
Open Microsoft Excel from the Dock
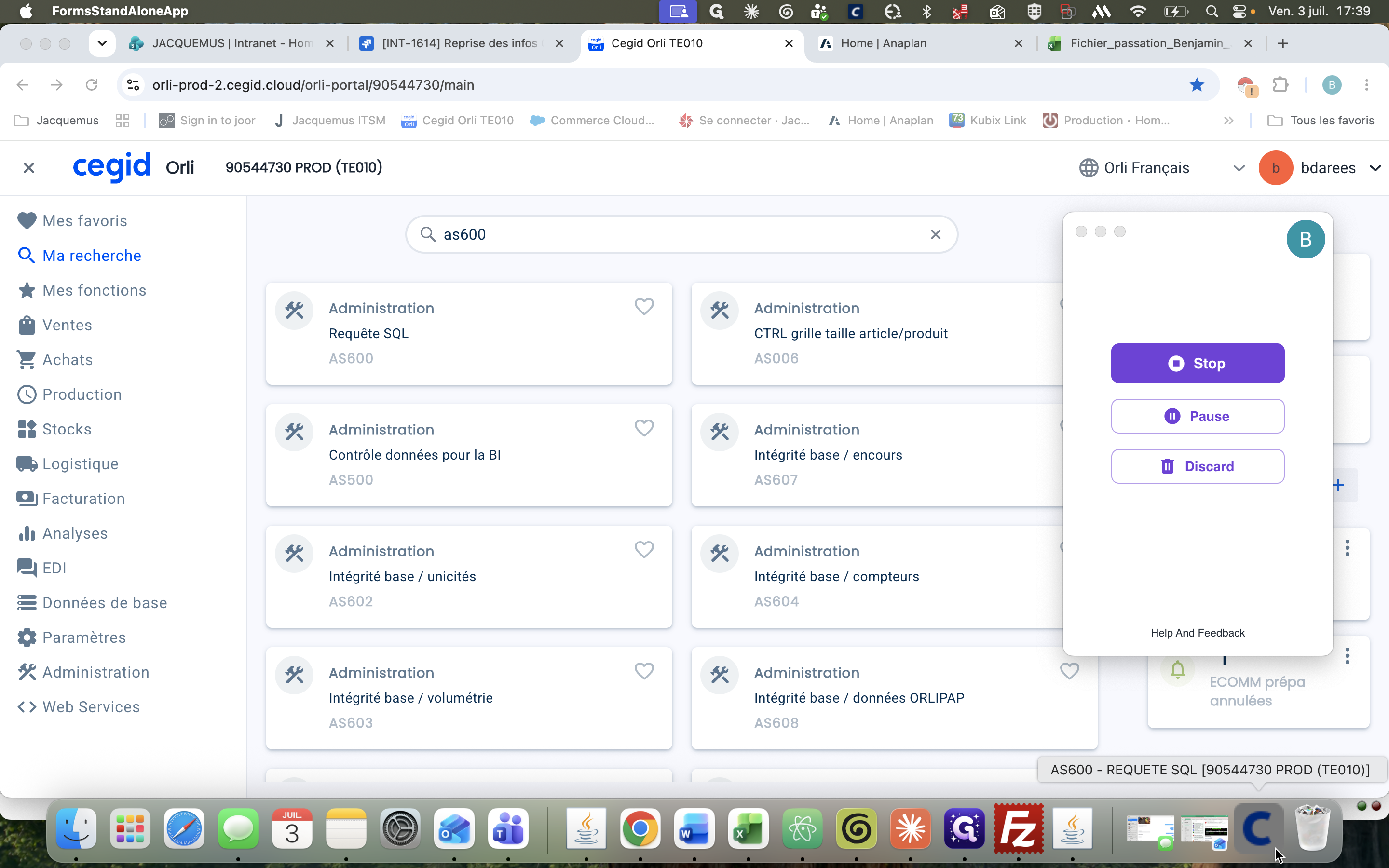[748, 828]
